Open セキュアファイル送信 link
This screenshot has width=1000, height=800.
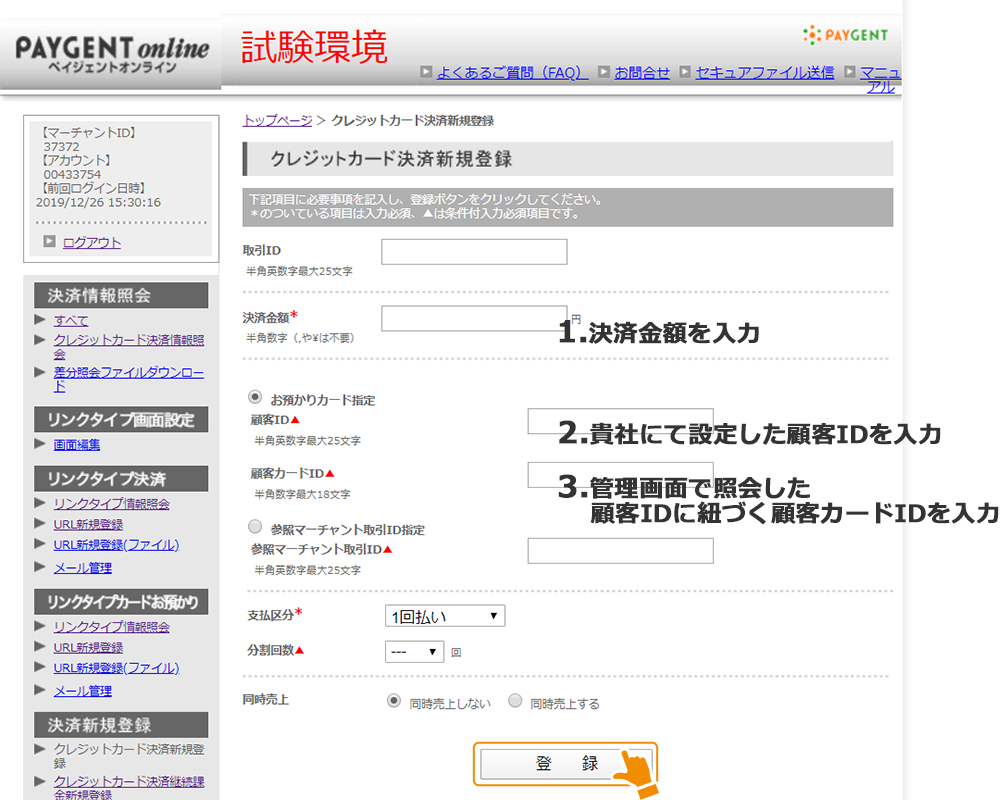point(765,73)
